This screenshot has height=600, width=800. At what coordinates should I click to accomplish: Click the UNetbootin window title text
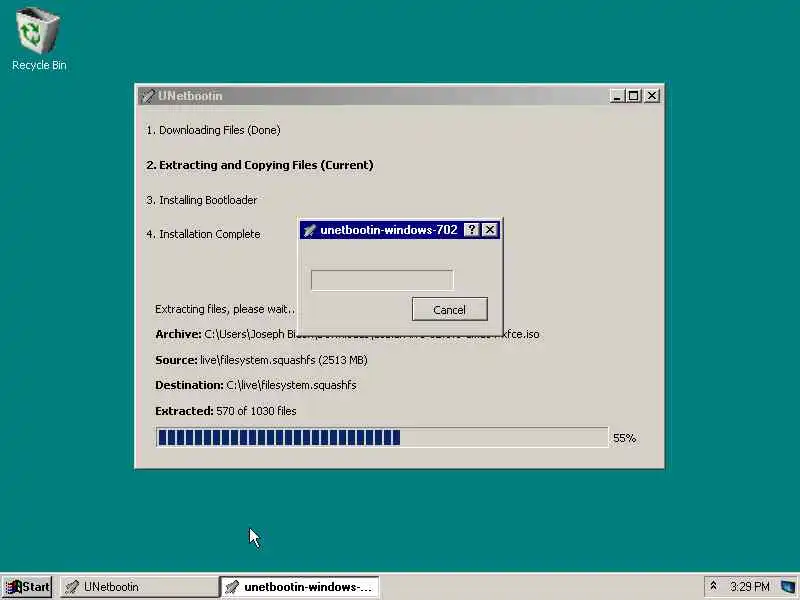190,96
